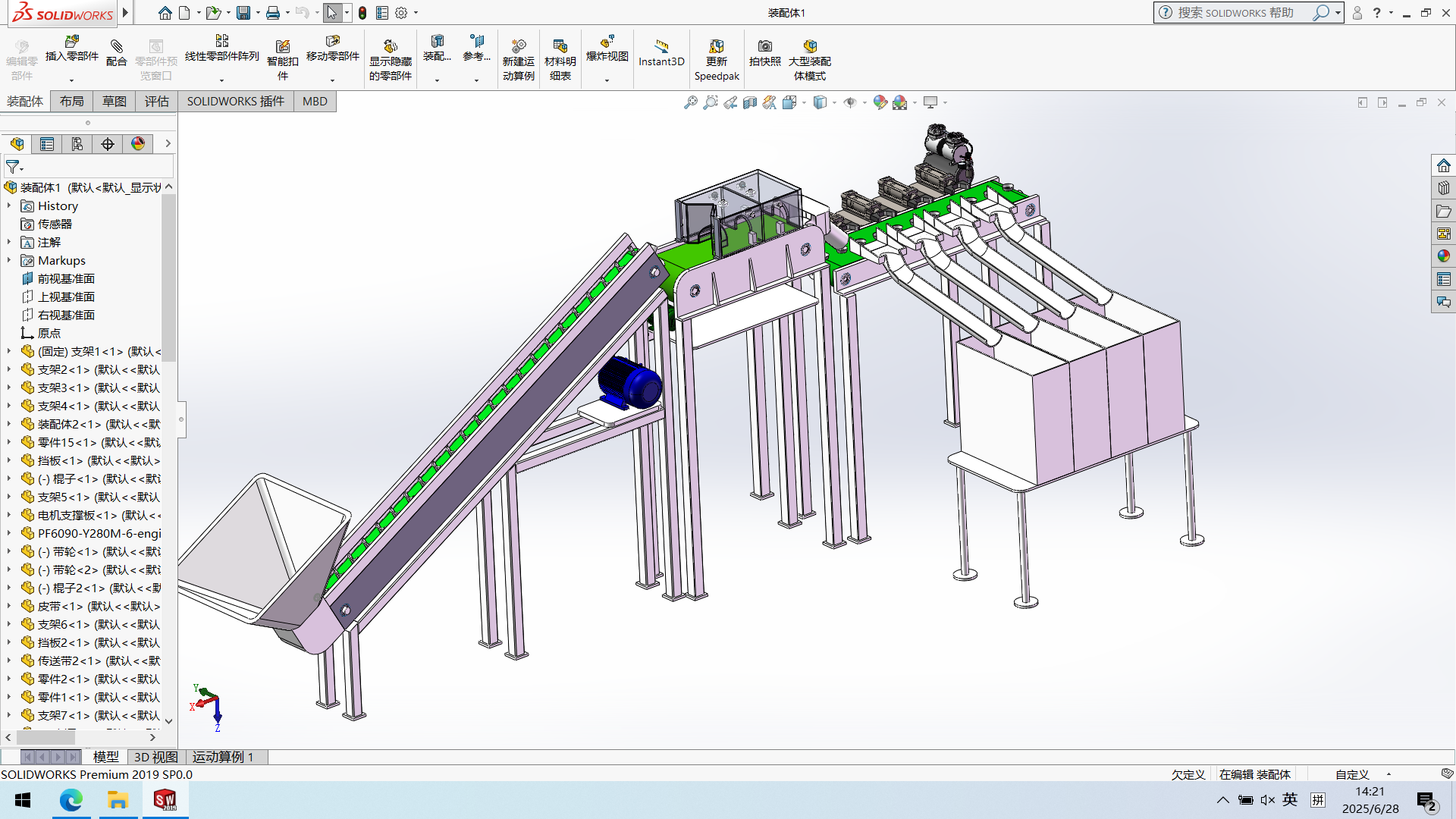Open File Explorer from taskbar
The height and width of the screenshot is (819, 1456).
118,800
